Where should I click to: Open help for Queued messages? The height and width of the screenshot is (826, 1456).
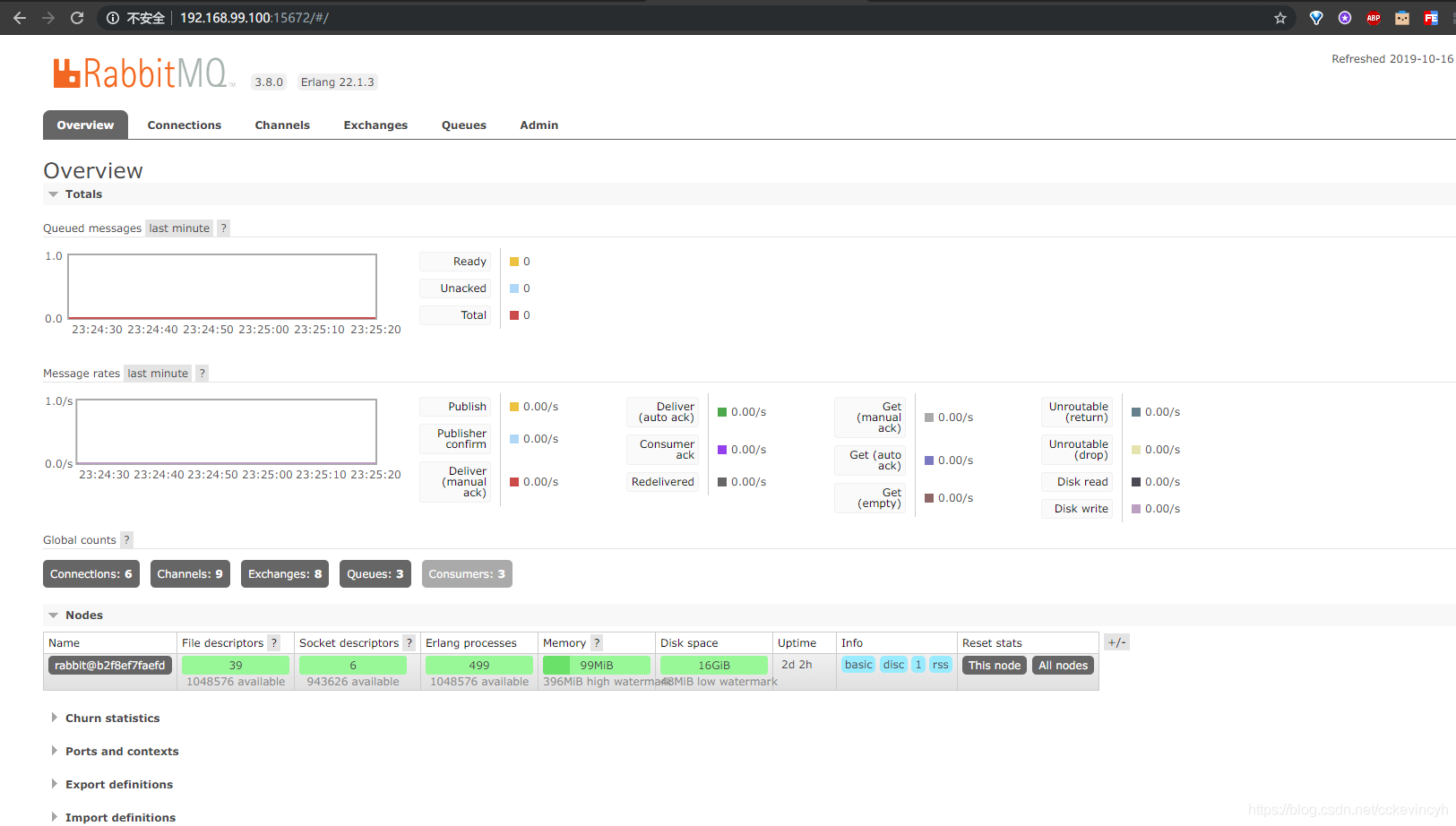[224, 228]
